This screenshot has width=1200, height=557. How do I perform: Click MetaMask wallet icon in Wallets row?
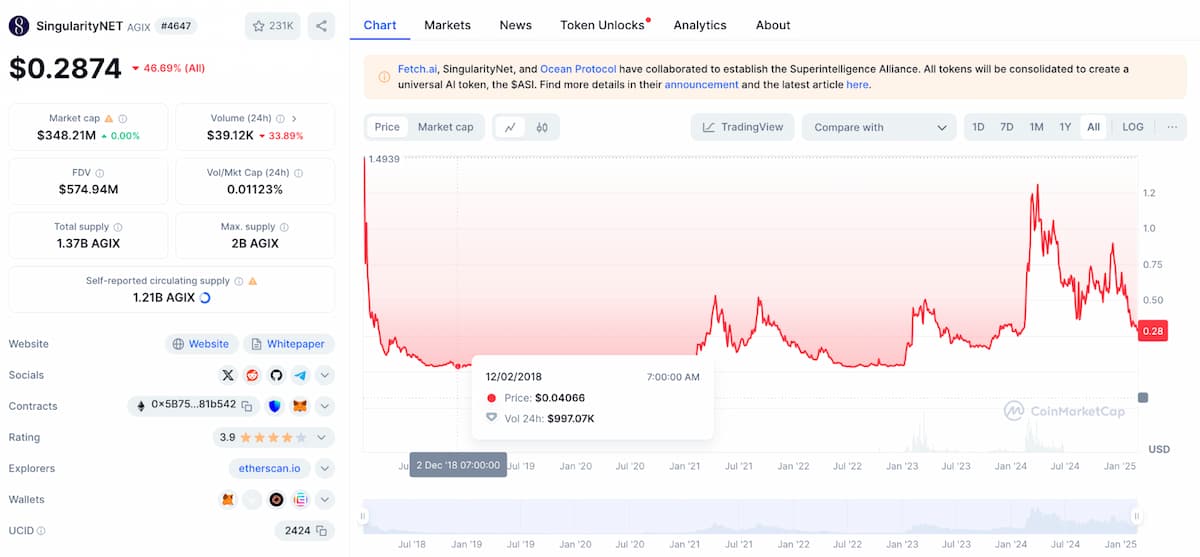pyautogui.click(x=228, y=499)
